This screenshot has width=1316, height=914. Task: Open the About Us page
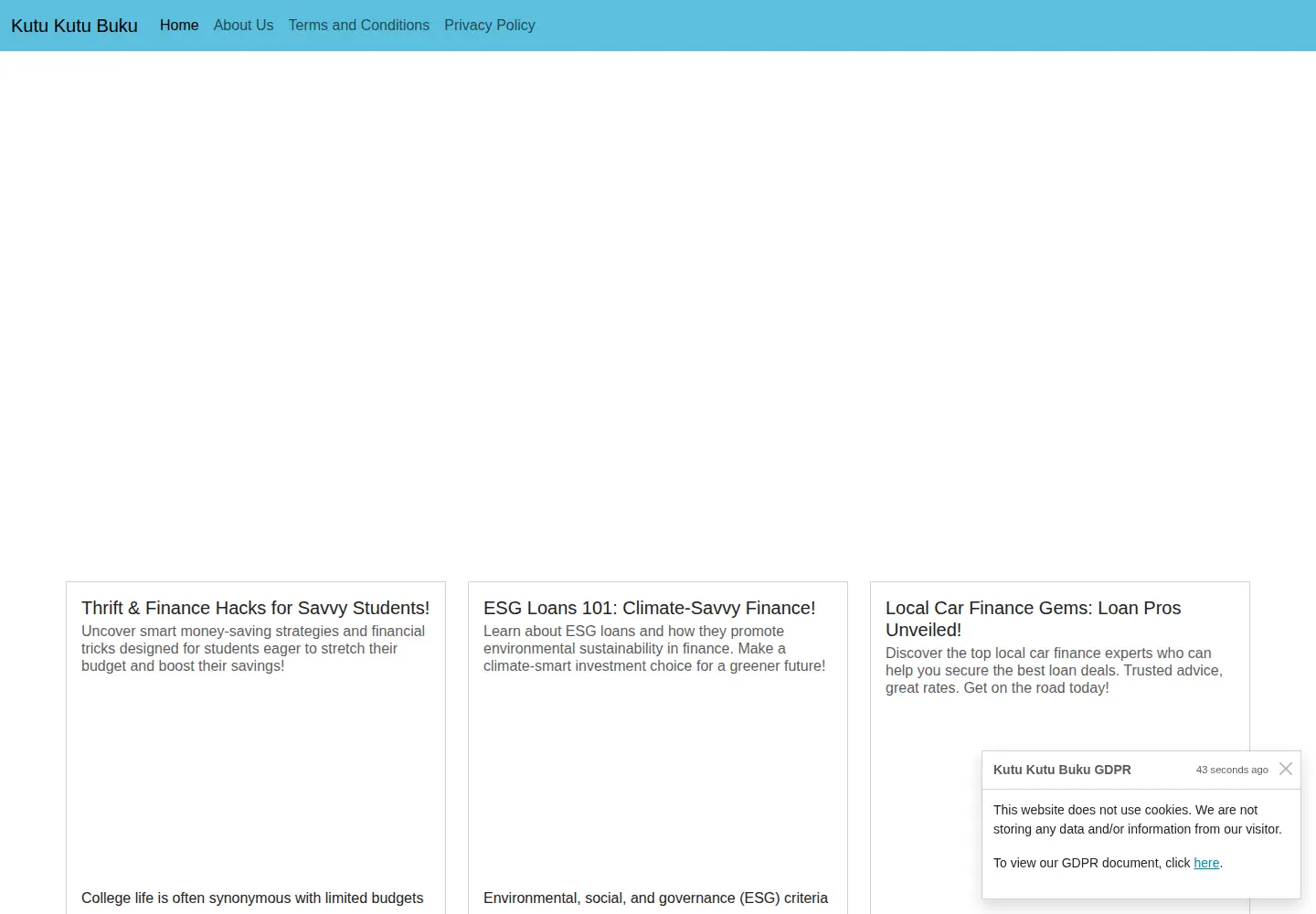[243, 26]
